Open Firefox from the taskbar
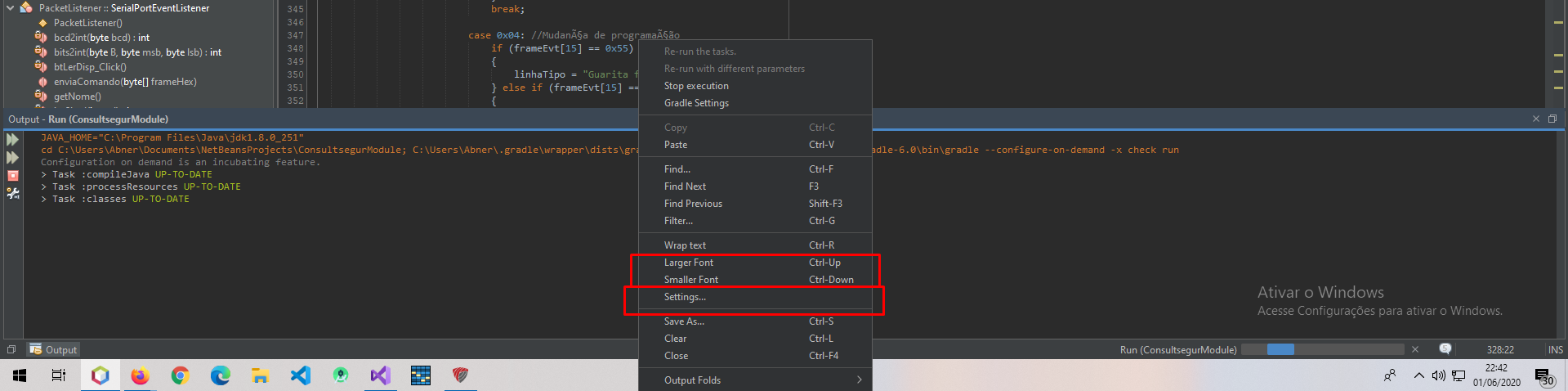This screenshot has width=1568, height=391. [x=140, y=375]
